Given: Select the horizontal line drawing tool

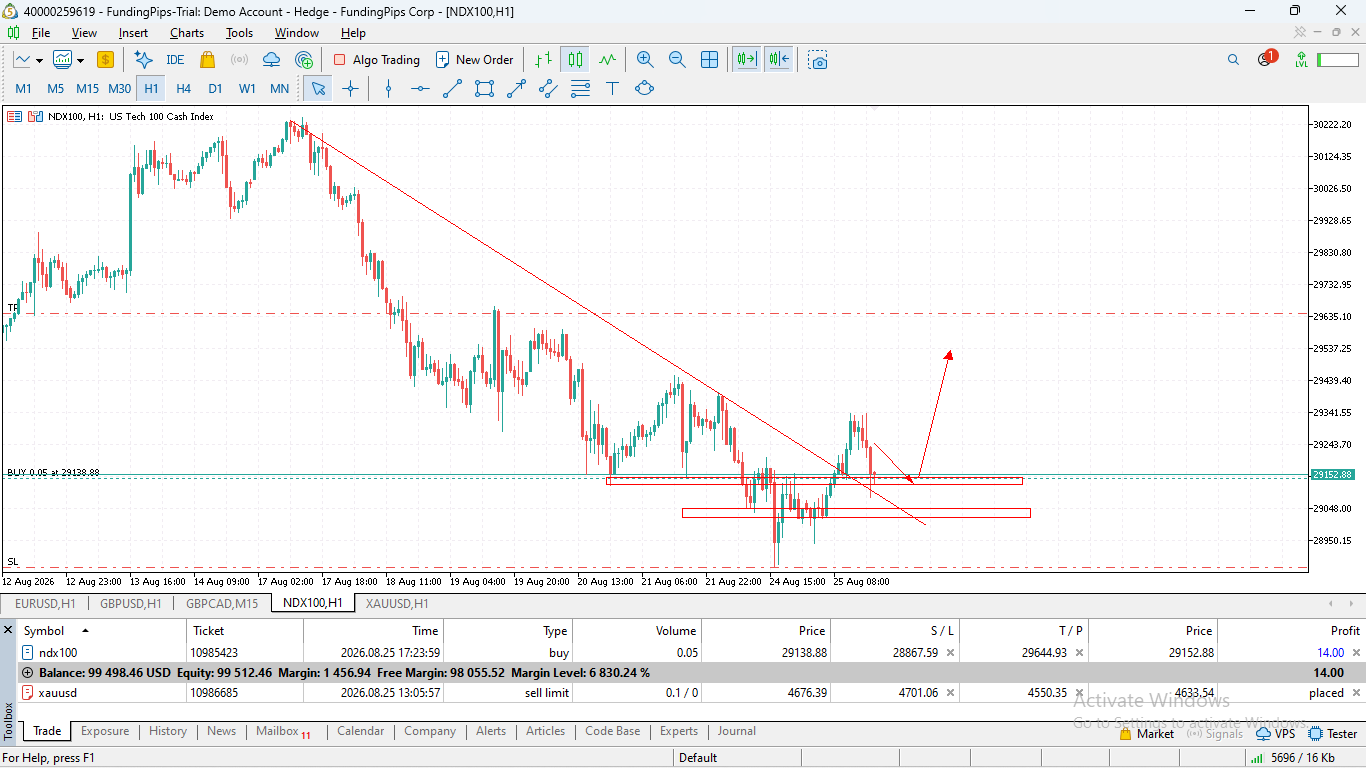Looking at the screenshot, I should point(420,88).
